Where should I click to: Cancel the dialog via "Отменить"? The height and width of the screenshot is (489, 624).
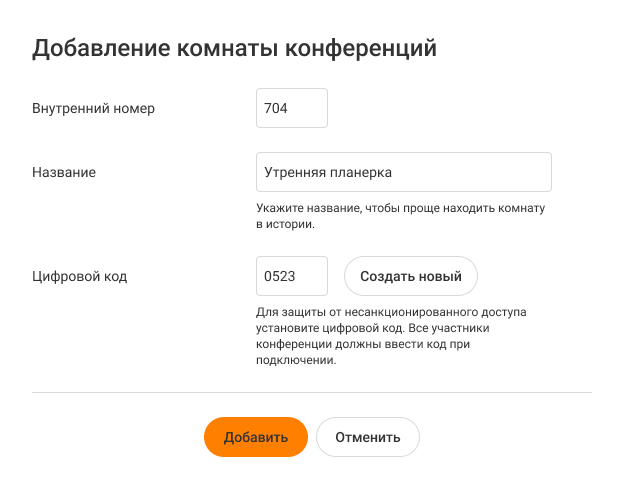click(x=367, y=437)
